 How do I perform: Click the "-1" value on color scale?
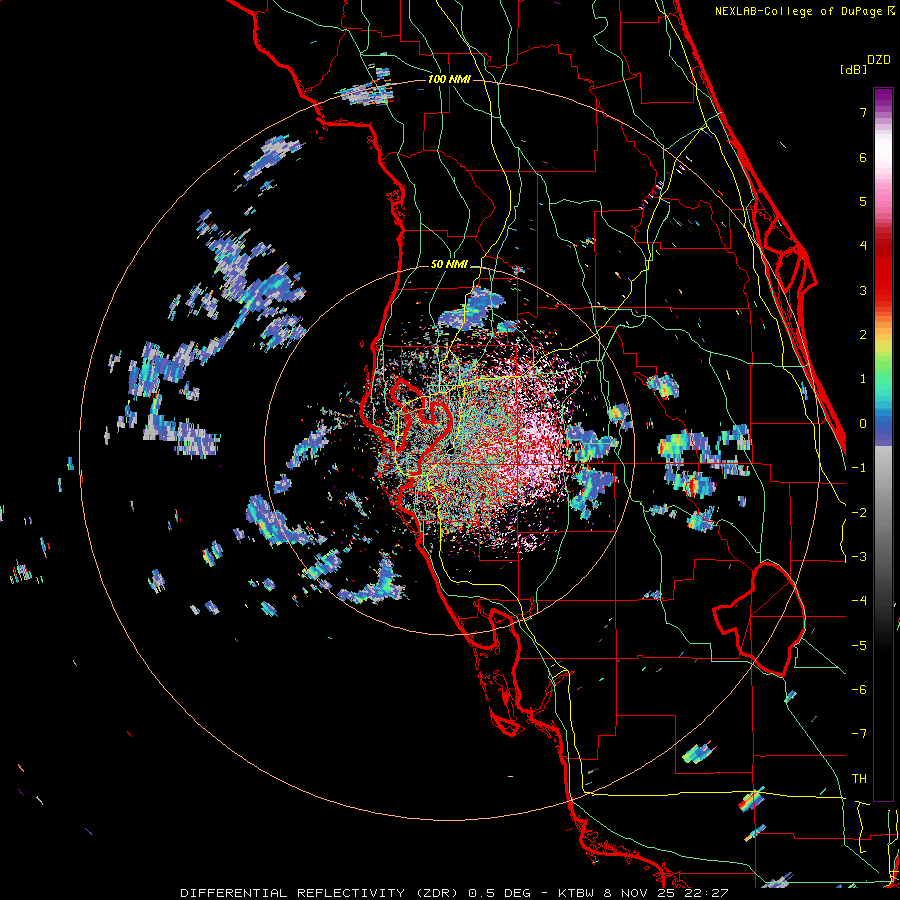click(859, 468)
